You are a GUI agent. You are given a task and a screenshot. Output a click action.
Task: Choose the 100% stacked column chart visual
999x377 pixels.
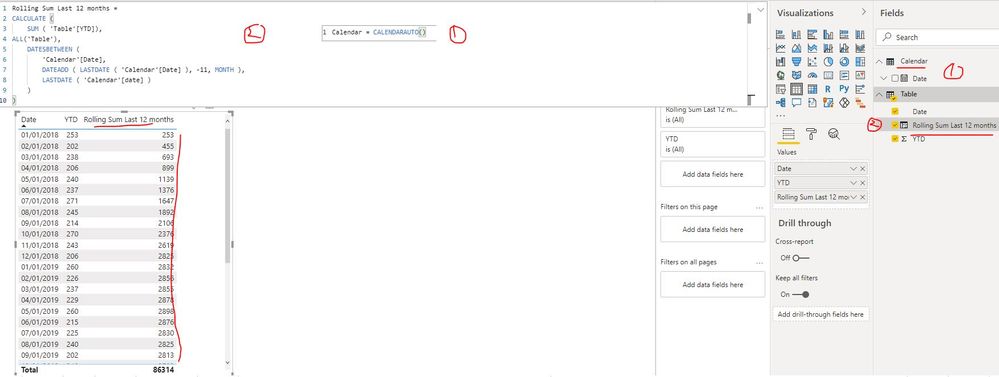tap(860, 34)
